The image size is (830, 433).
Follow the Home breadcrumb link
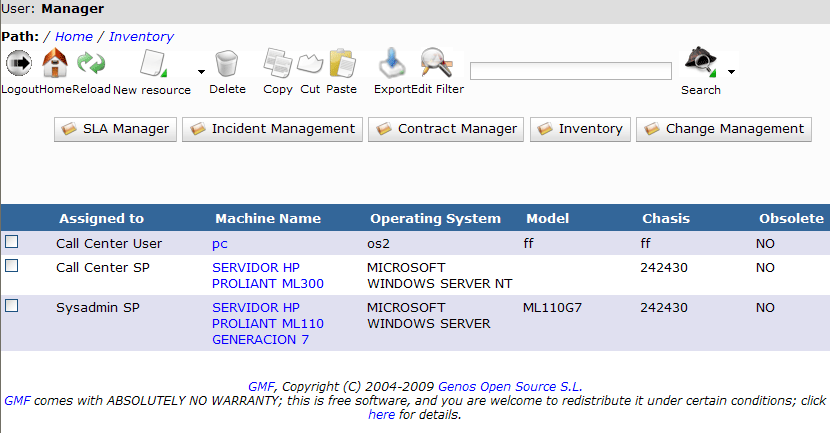click(x=74, y=37)
